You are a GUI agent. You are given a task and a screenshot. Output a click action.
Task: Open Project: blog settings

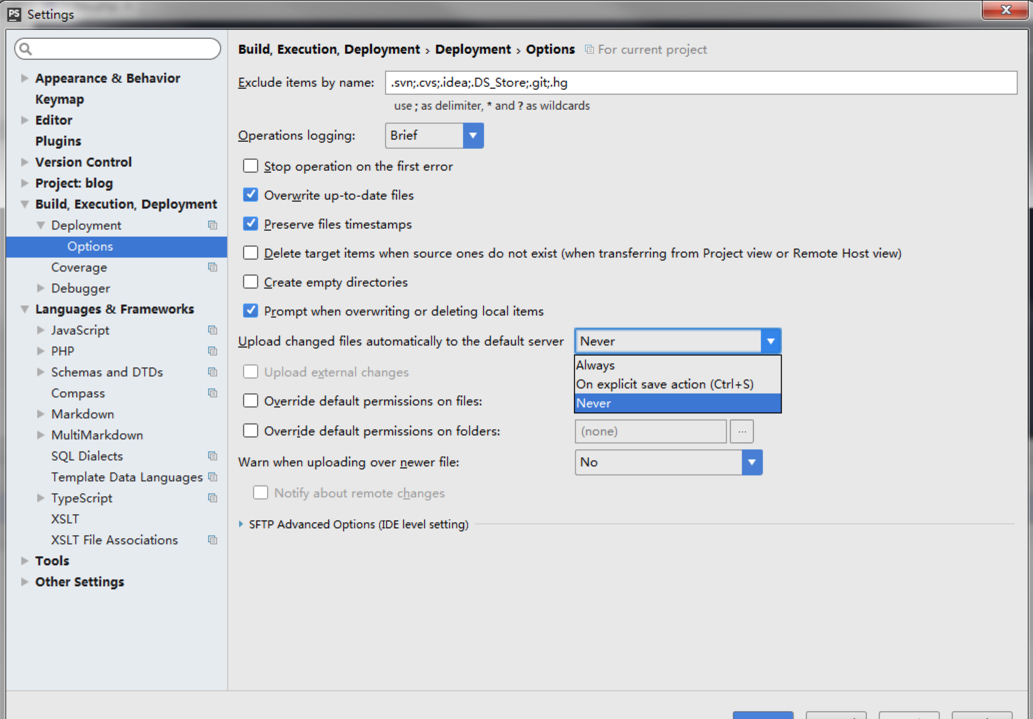[x=74, y=183]
